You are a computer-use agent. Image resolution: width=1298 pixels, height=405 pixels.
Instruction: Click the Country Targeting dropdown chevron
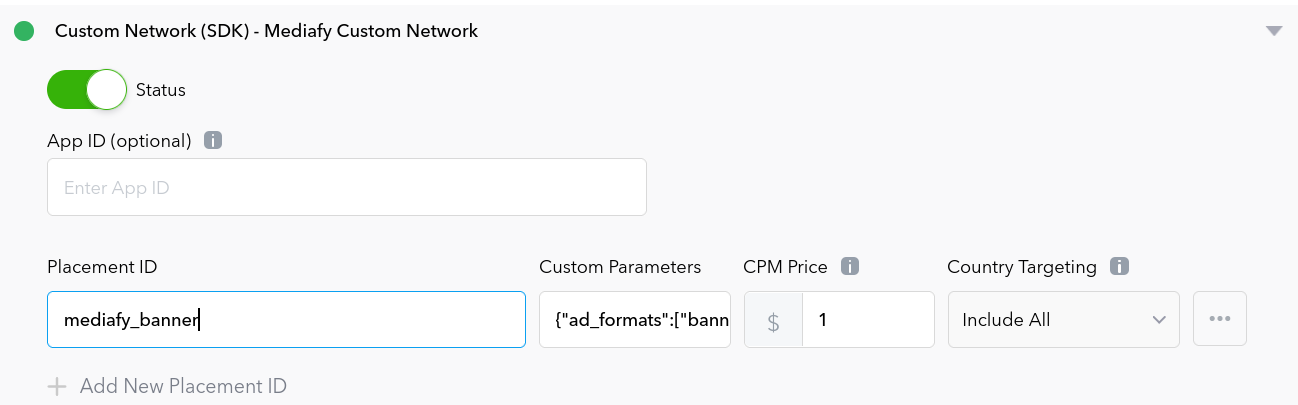1159,320
